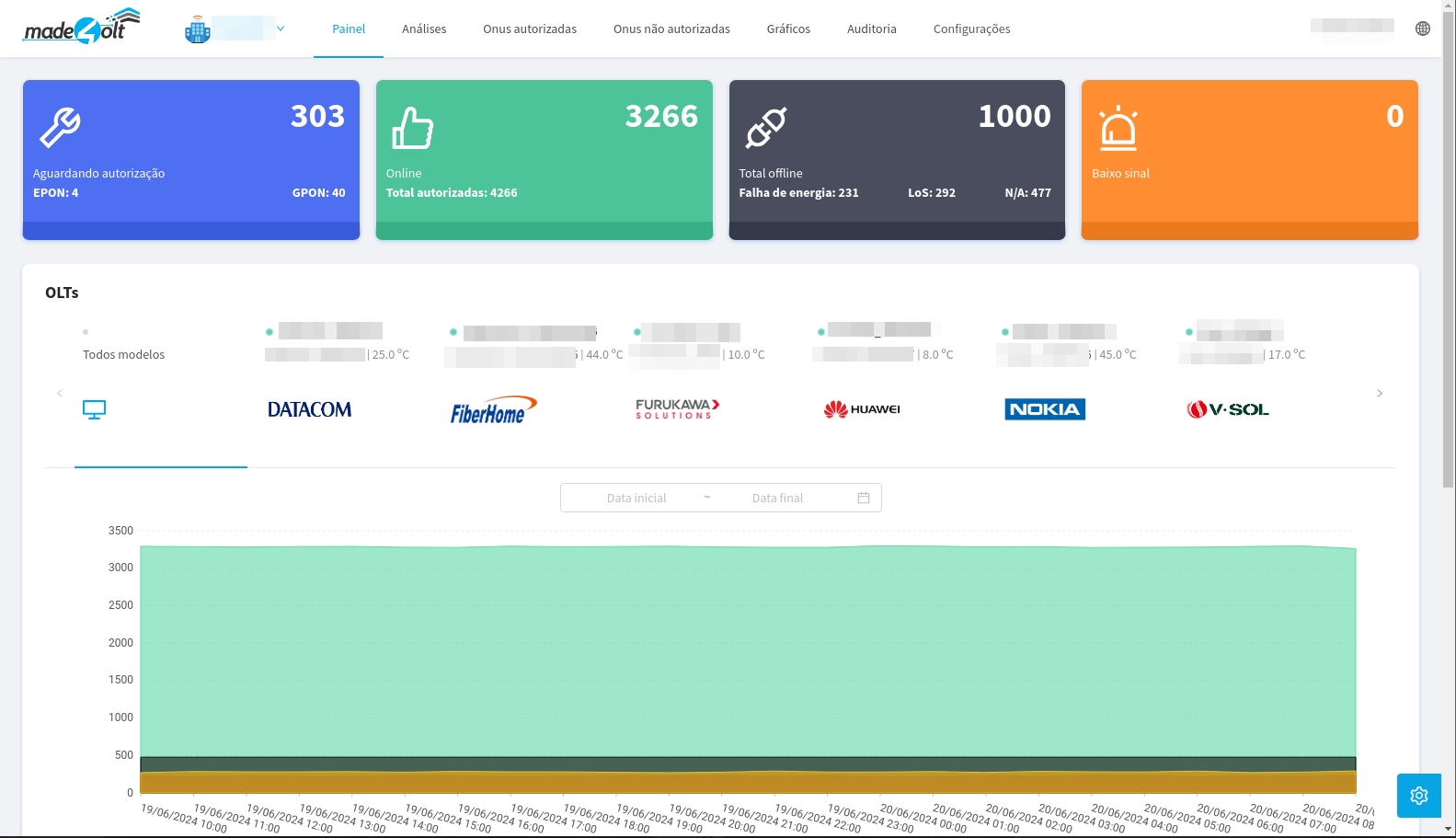Click EPON: 4 label

pos(56,192)
